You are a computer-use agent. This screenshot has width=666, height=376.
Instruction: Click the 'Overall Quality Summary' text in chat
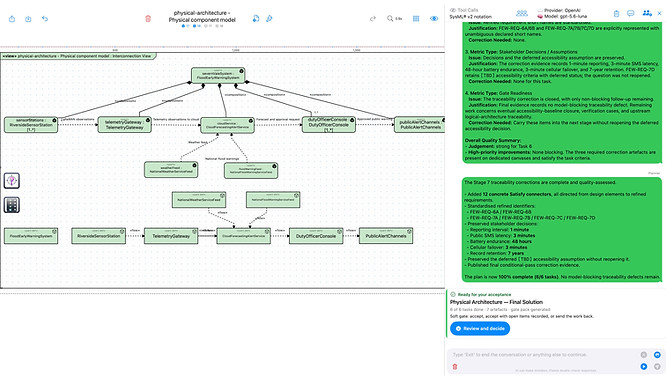(492, 140)
